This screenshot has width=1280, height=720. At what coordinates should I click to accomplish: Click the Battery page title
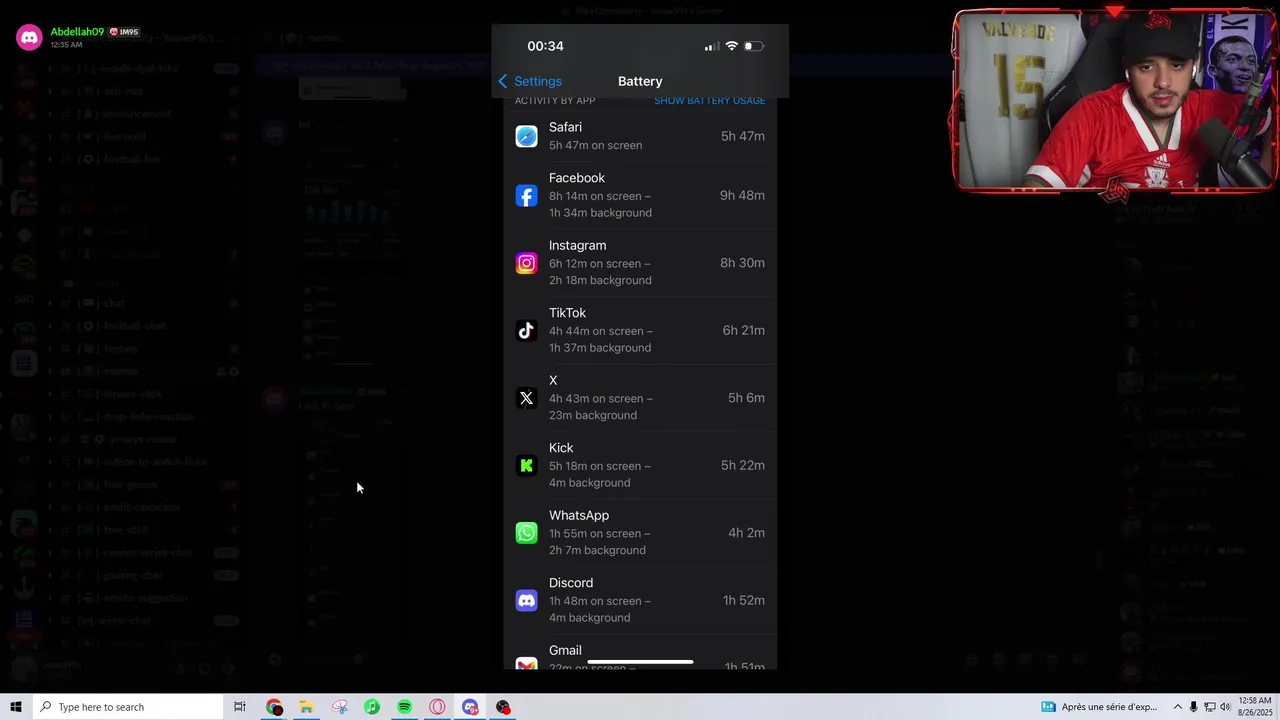tap(640, 81)
